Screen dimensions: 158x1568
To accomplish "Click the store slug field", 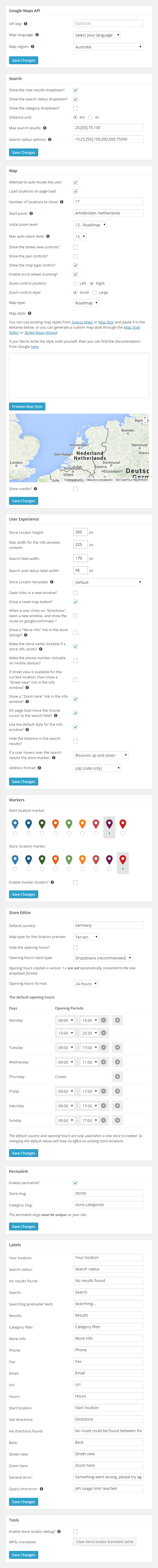I will click(x=108, y=1193).
